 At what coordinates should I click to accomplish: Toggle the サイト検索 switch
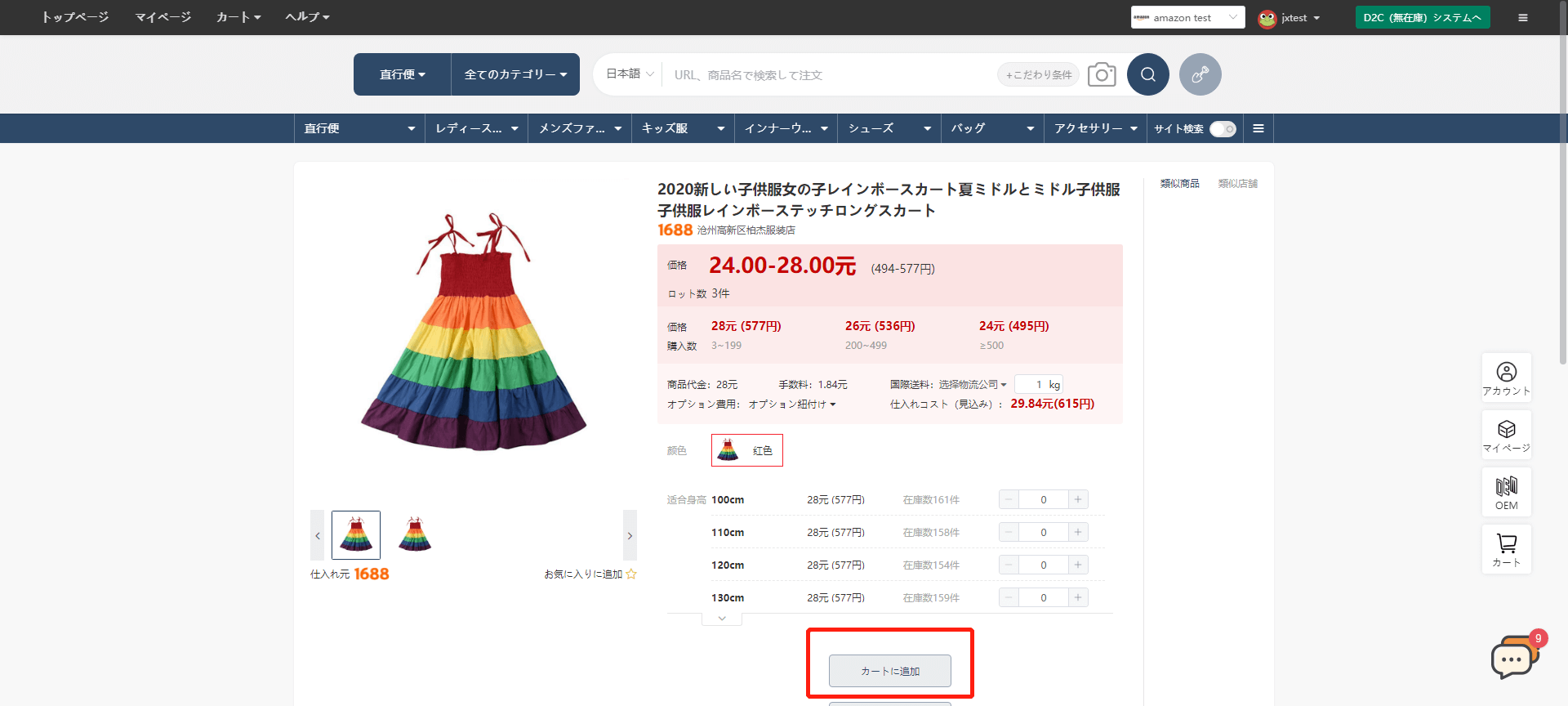1222,129
